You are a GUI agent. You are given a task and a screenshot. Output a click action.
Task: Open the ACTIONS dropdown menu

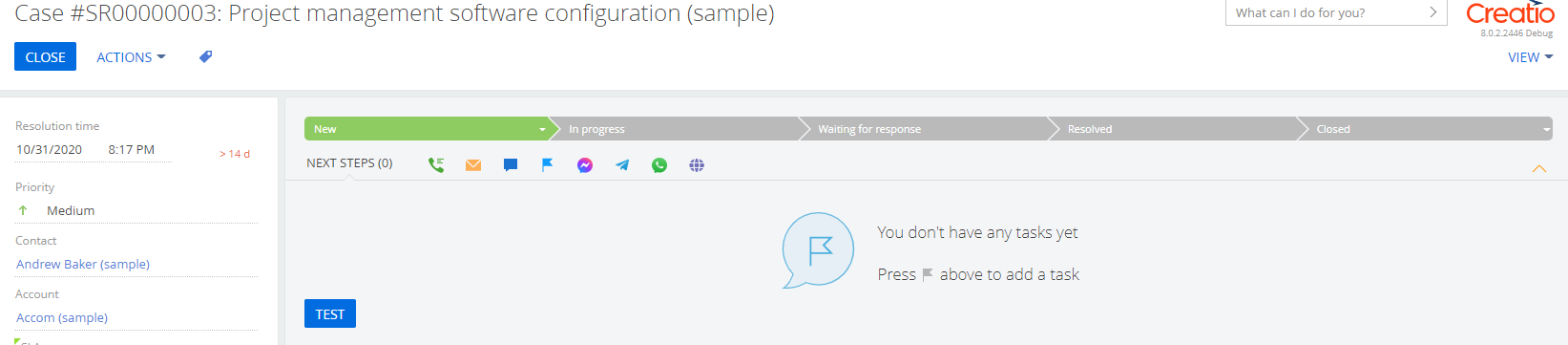tap(131, 57)
